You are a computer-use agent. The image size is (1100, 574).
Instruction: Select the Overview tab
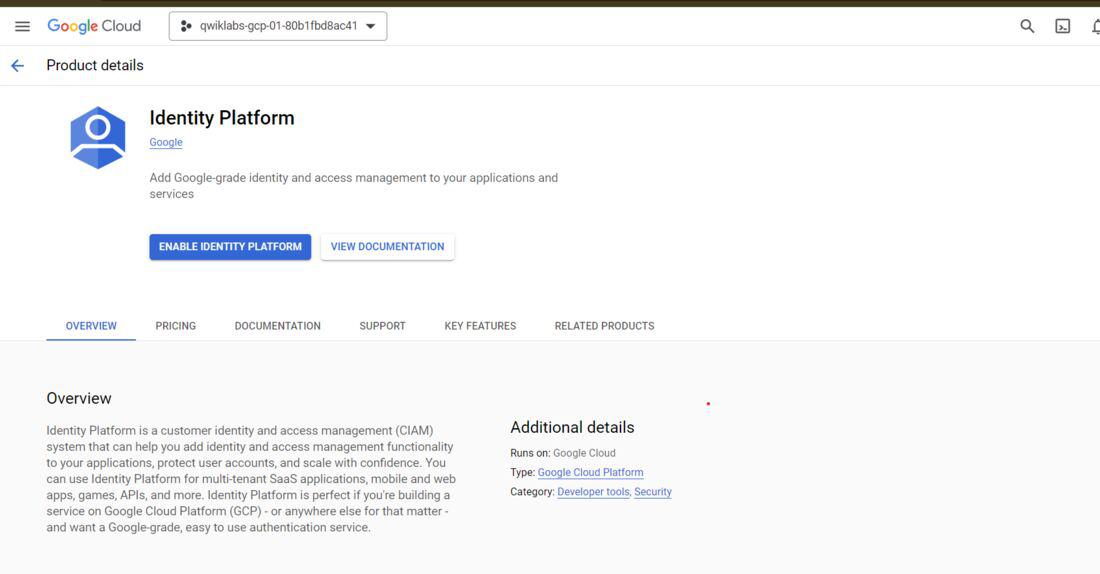(91, 326)
